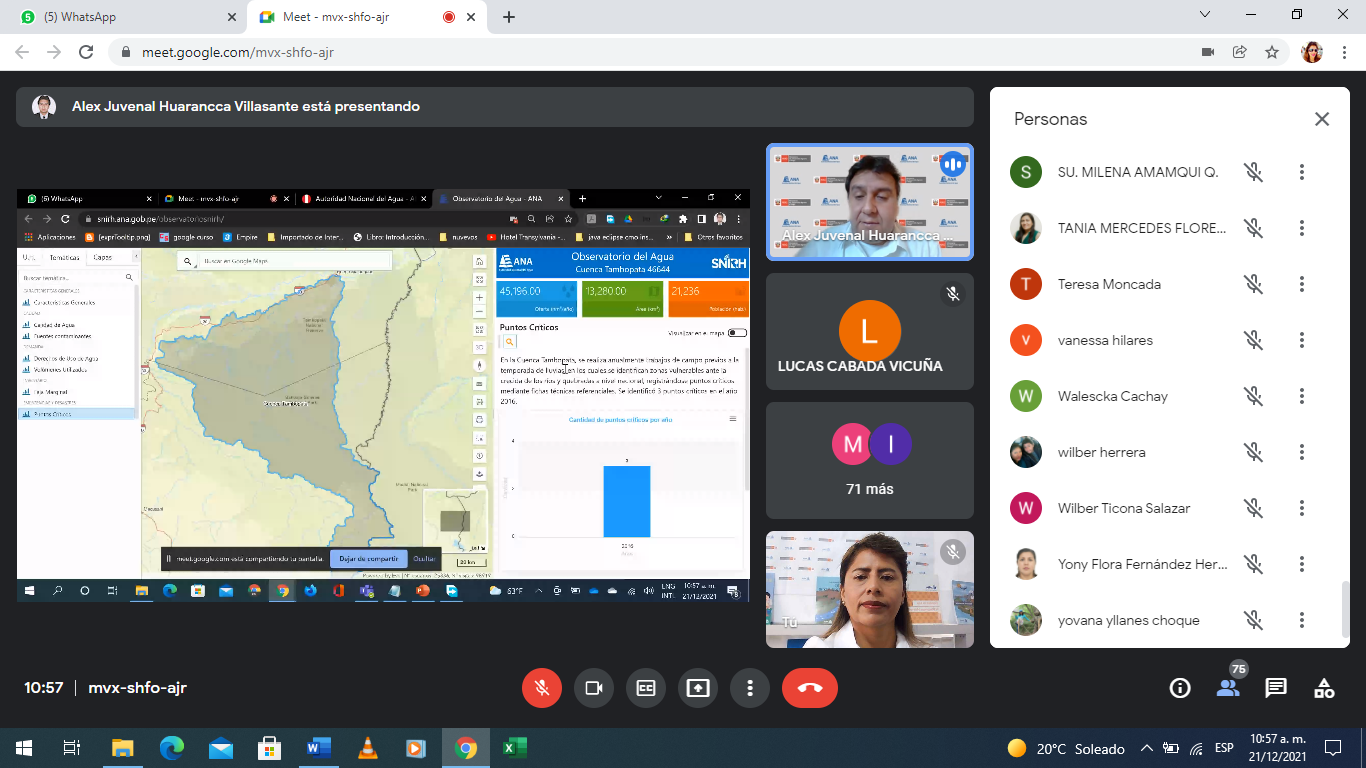Toggle the camera button in Meet
1366x768 pixels.
tap(594, 688)
